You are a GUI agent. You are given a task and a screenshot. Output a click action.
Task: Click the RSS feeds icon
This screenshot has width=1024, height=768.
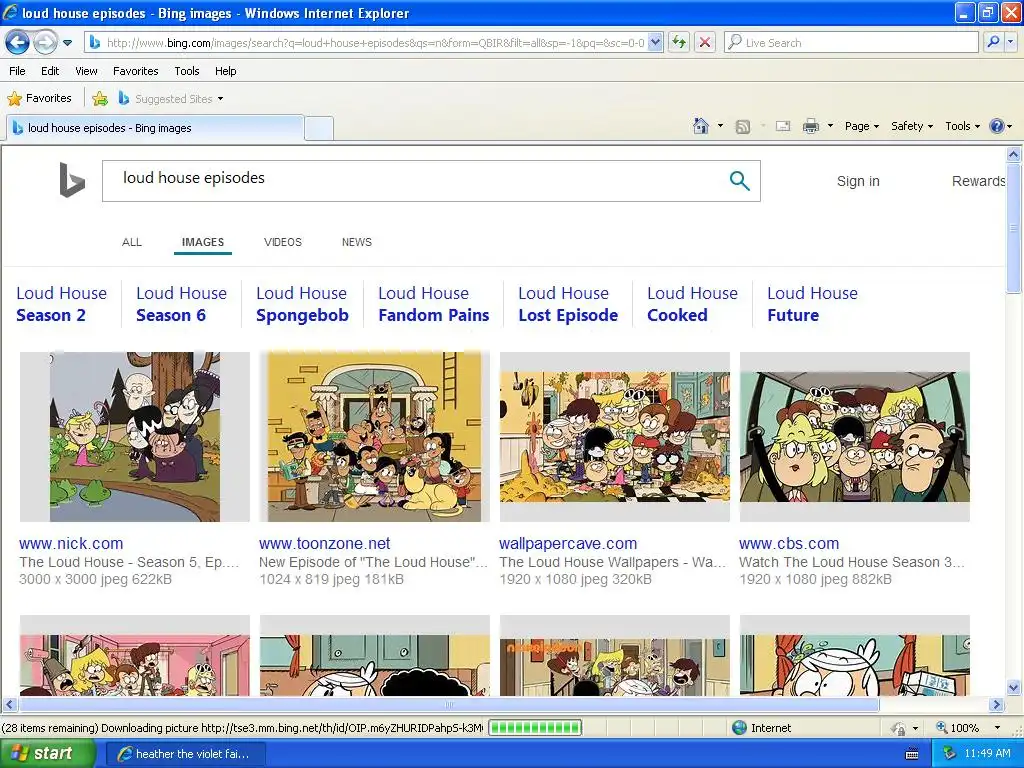[x=743, y=126]
